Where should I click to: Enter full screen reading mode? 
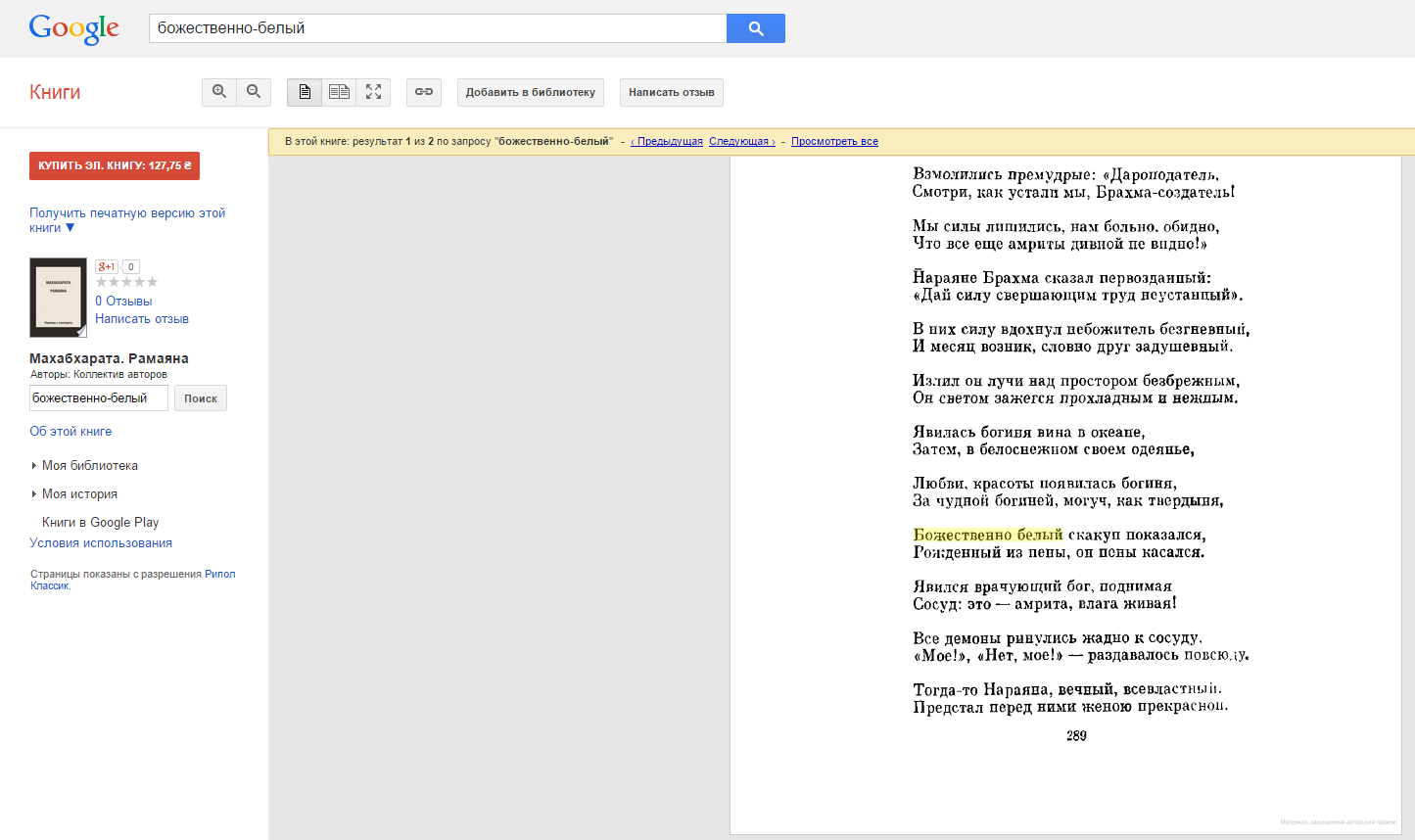[x=373, y=92]
